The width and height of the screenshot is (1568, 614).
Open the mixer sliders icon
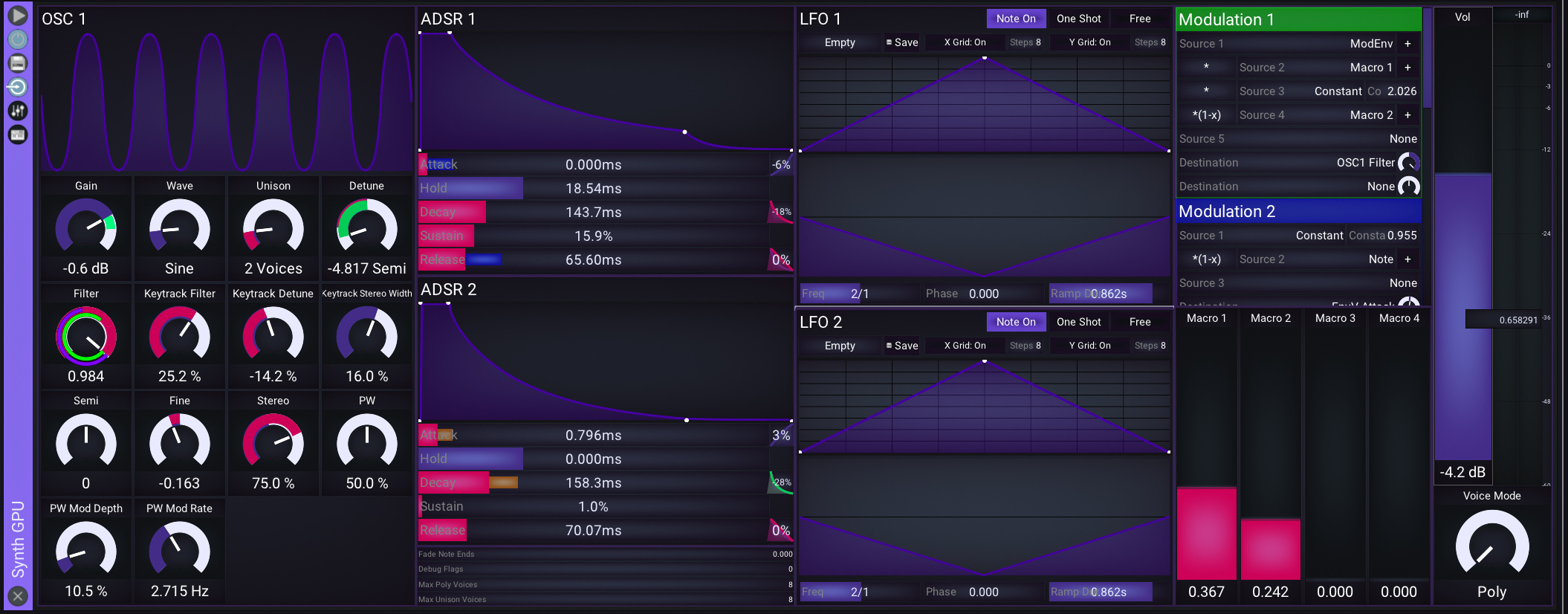(x=18, y=111)
